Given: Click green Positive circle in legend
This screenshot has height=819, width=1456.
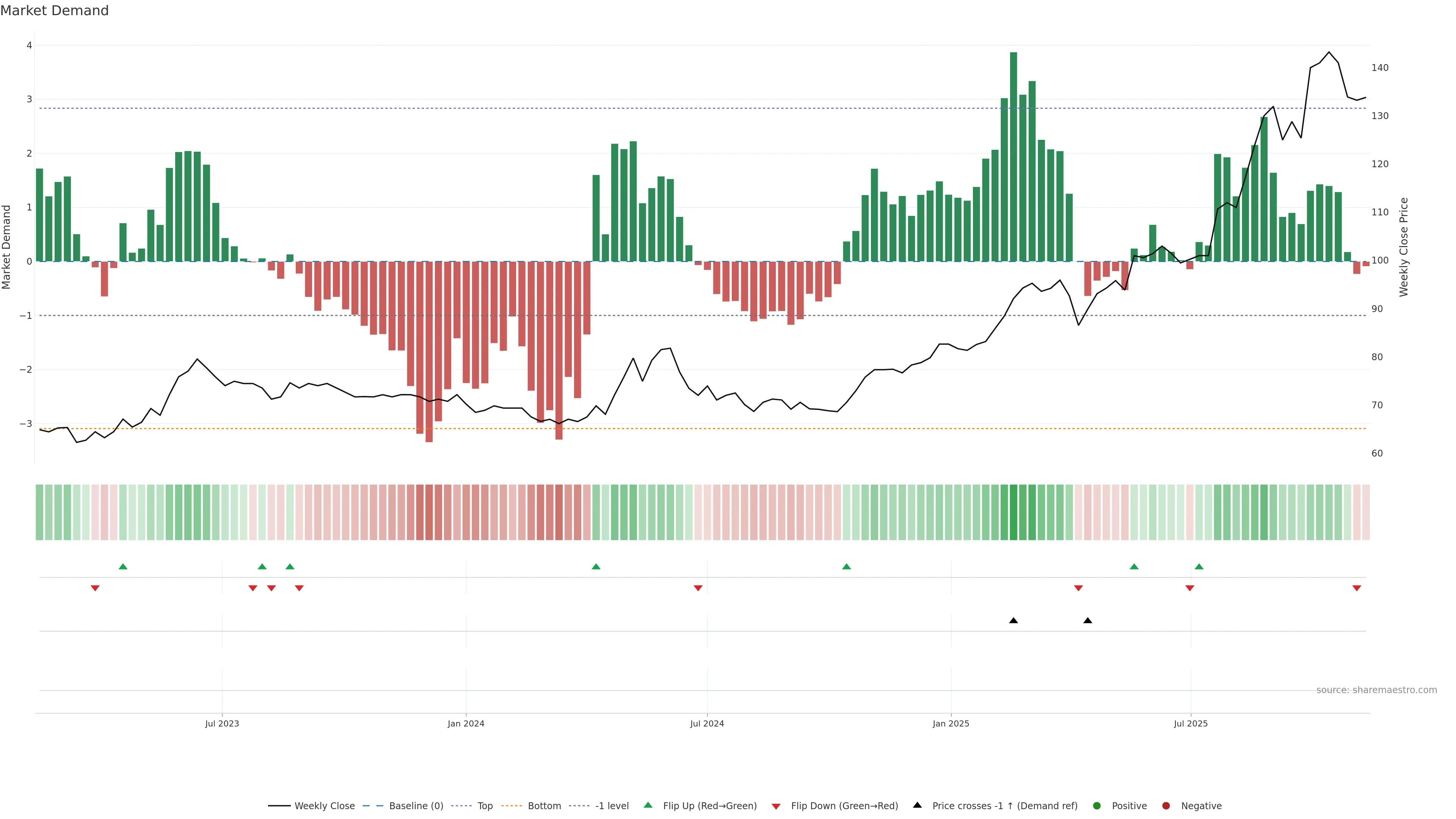Looking at the screenshot, I should pos(1097,805).
